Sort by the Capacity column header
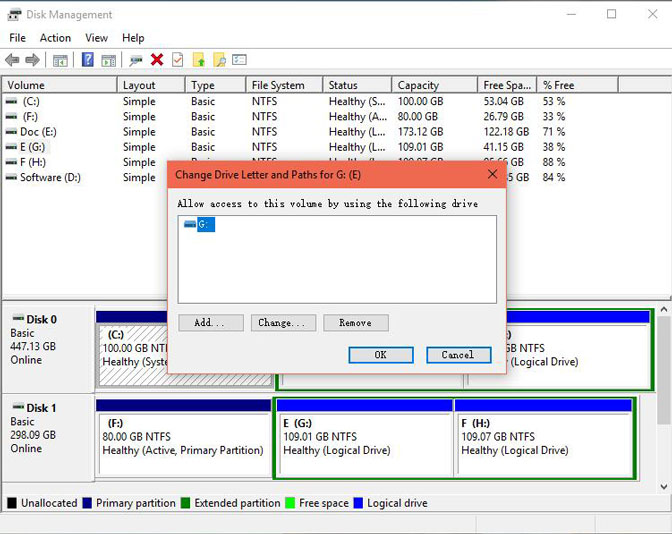 tap(434, 85)
